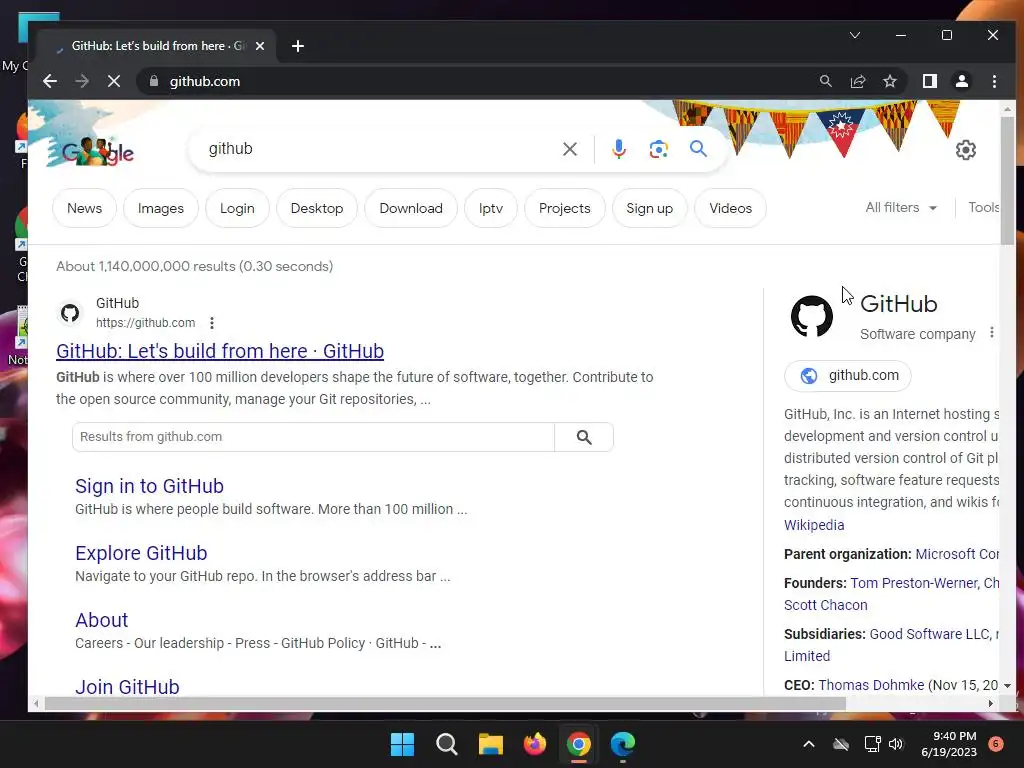Start voice search with microphone icon

point(618,149)
